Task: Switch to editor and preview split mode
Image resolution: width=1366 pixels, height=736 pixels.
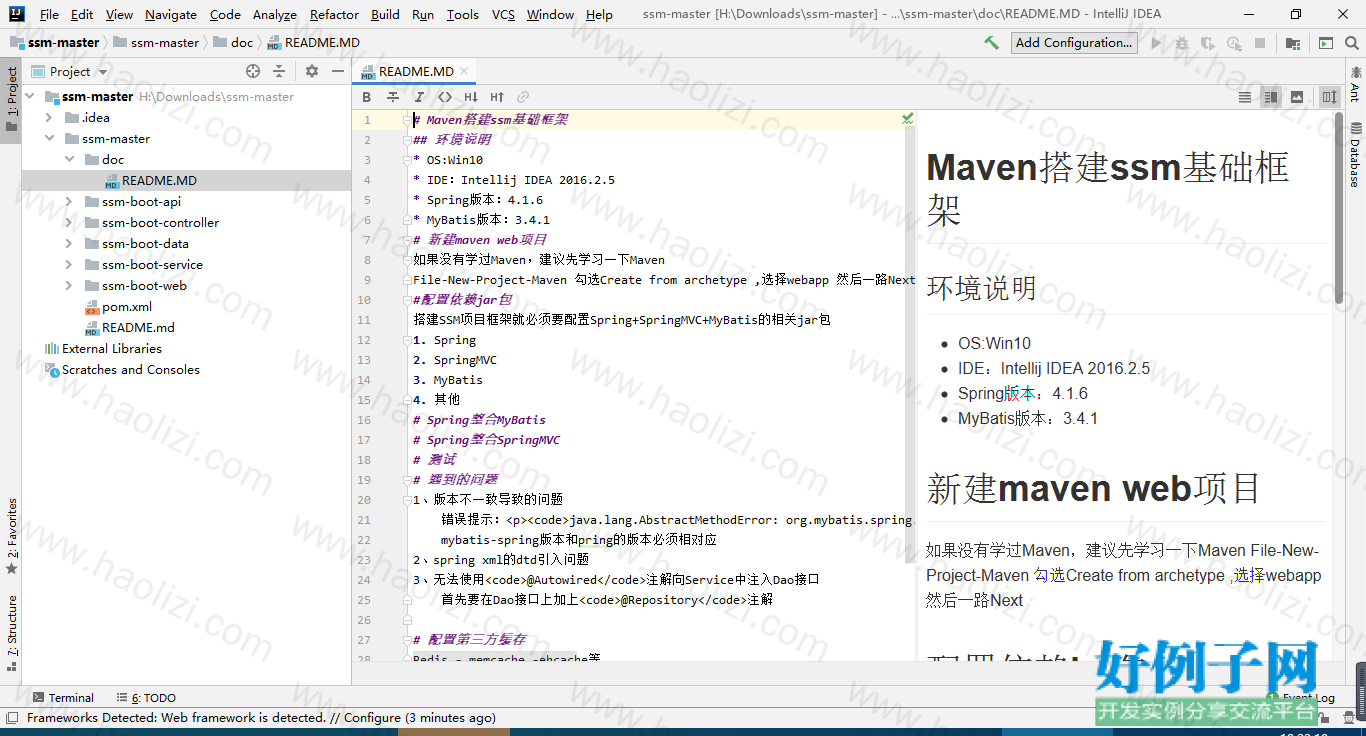Action: (x=1271, y=97)
